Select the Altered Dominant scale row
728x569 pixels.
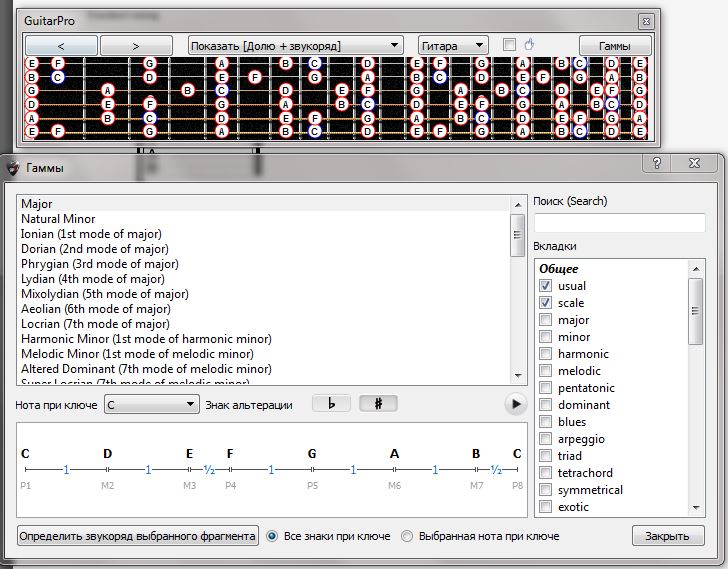pyautogui.click(x=265, y=369)
